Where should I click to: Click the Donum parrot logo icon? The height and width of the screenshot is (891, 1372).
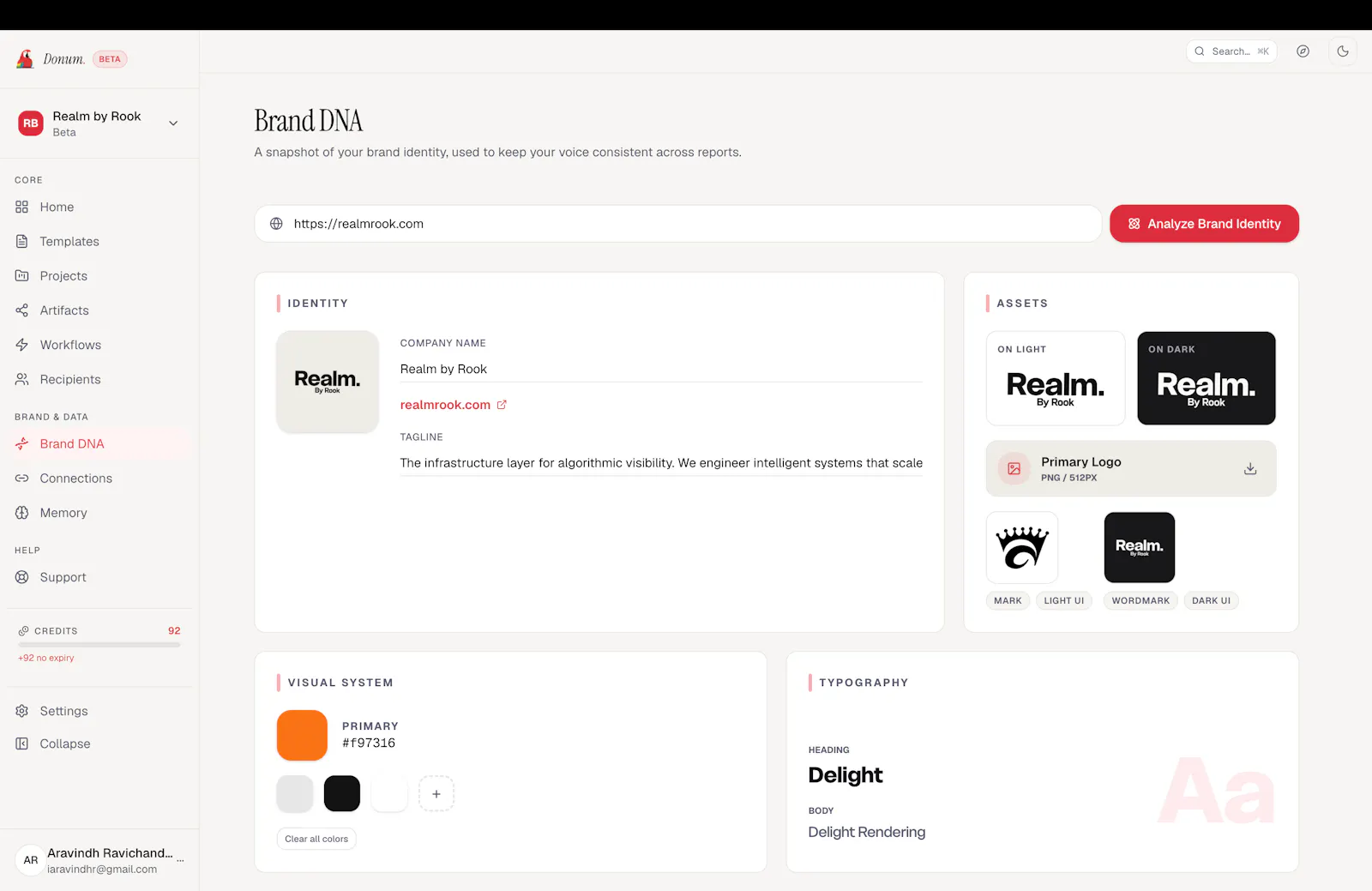click(25, 59)
